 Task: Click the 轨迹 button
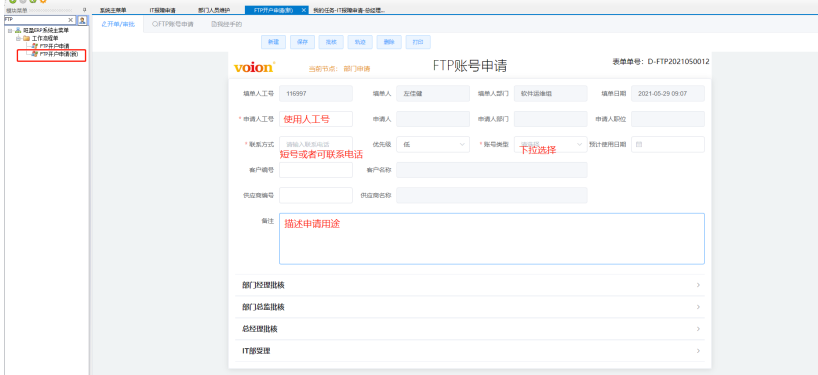(360, 42)
